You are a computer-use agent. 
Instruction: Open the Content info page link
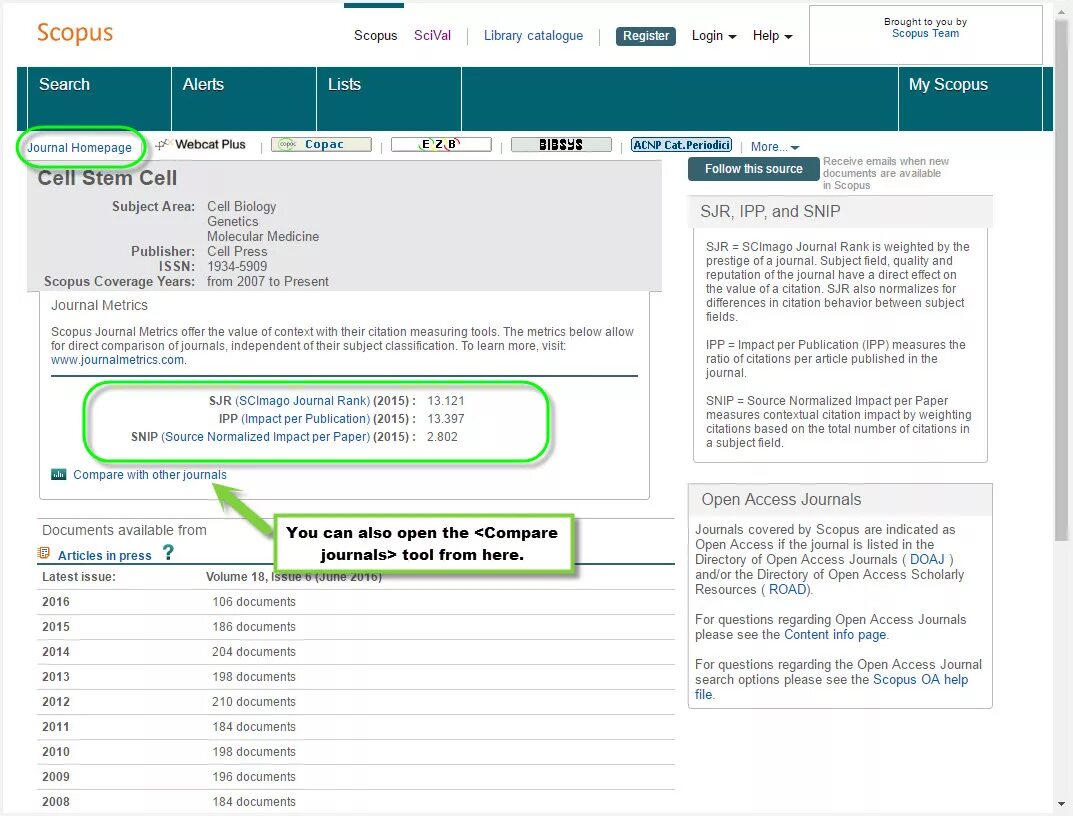(835, 635)
